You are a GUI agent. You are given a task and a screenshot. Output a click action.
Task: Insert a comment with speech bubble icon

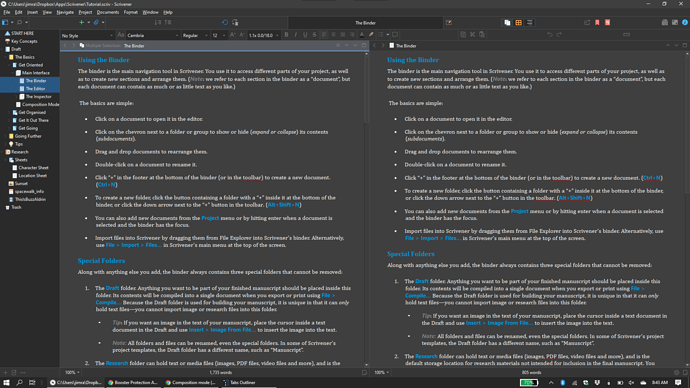coord(395,35)
